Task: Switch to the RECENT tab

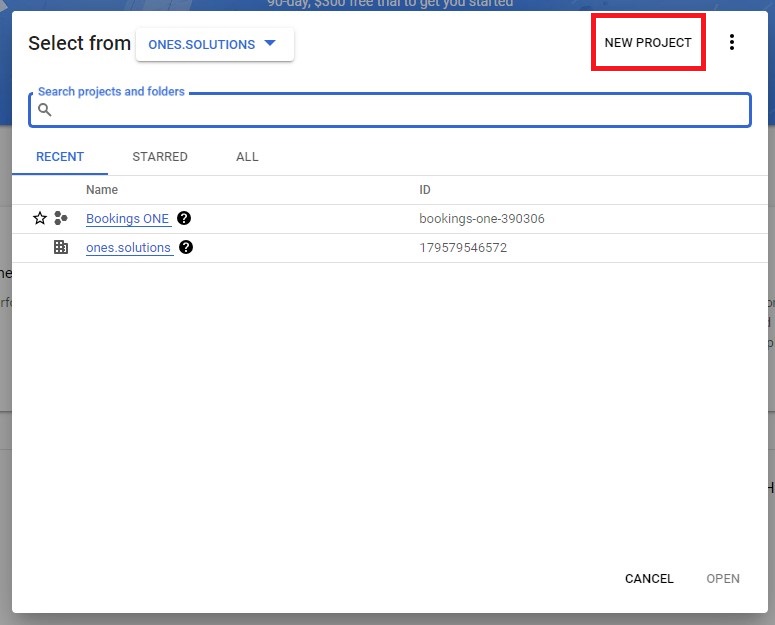Action: (60, 157)
